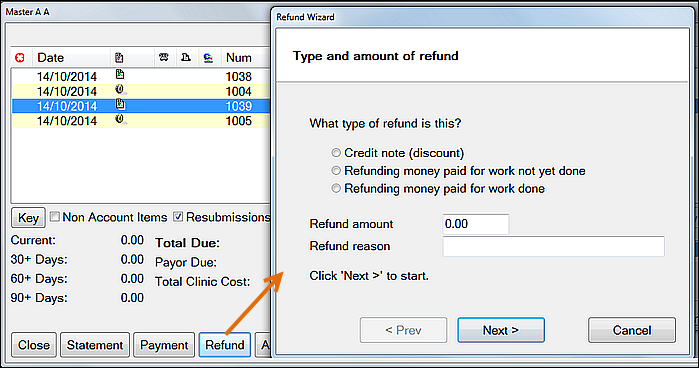The image size is (699, 368).
Task: Select the date in highlighted row 1039
Action: click(67, 106)
